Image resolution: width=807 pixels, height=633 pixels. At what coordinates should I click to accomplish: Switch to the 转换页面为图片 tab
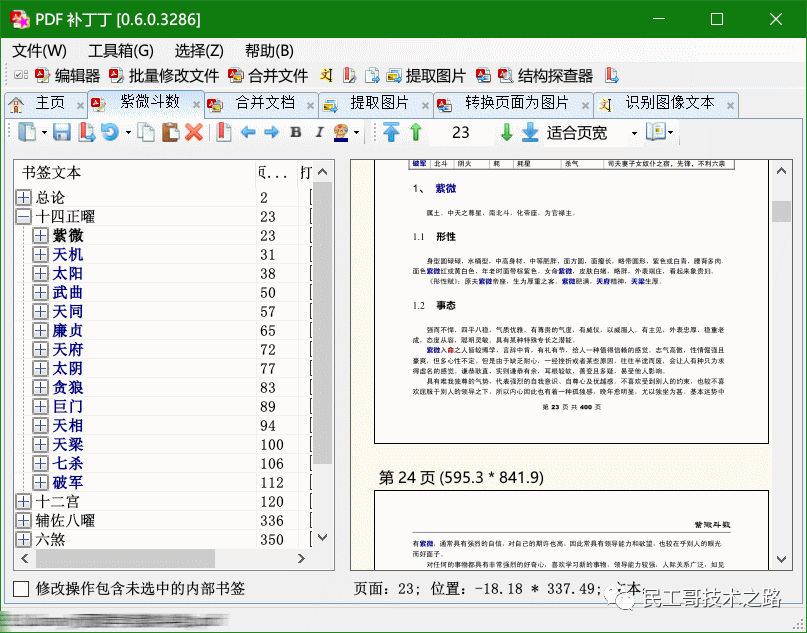(516, 103)
